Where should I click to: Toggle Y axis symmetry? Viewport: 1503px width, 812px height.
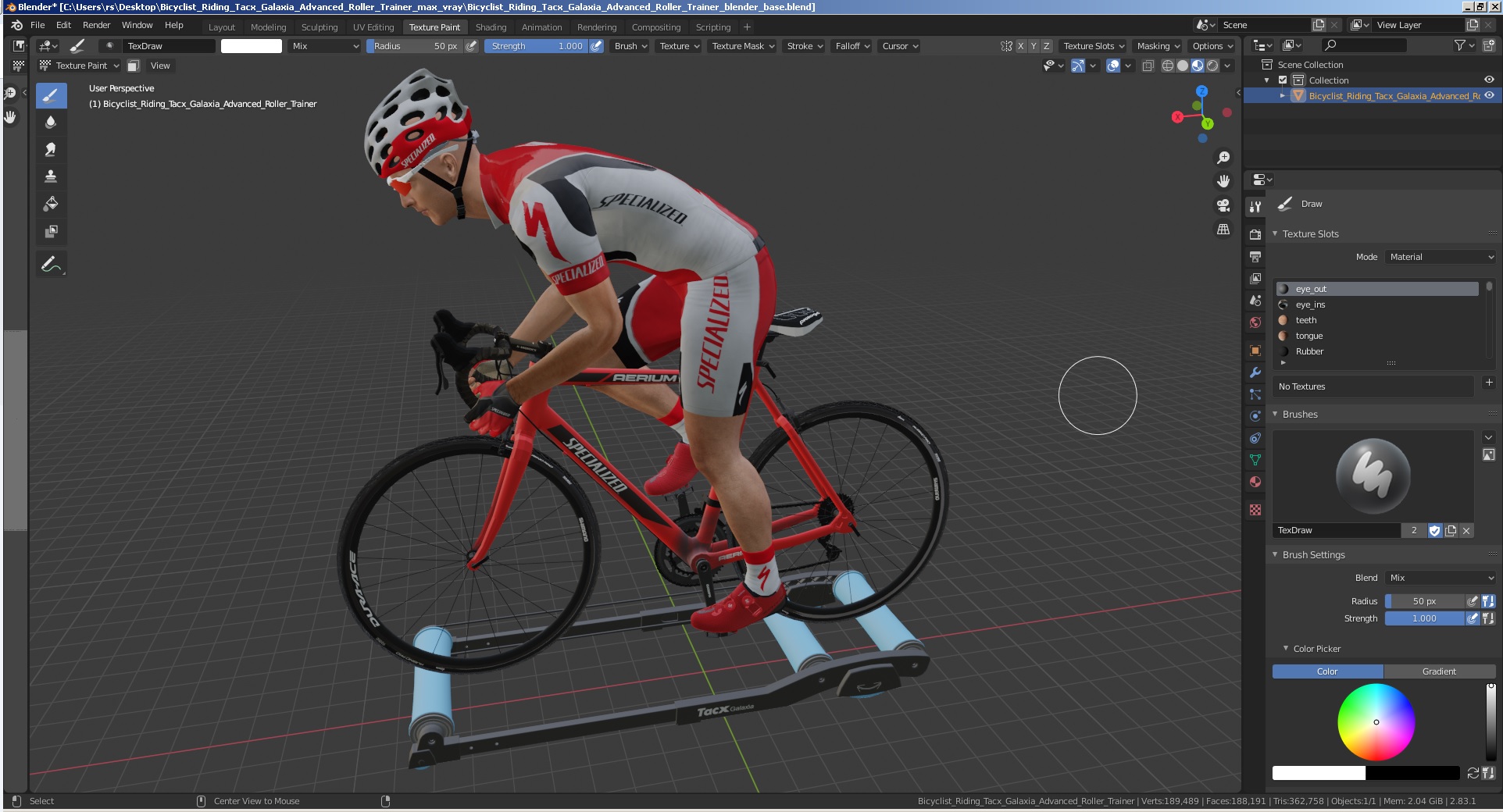pos(1034,46)
